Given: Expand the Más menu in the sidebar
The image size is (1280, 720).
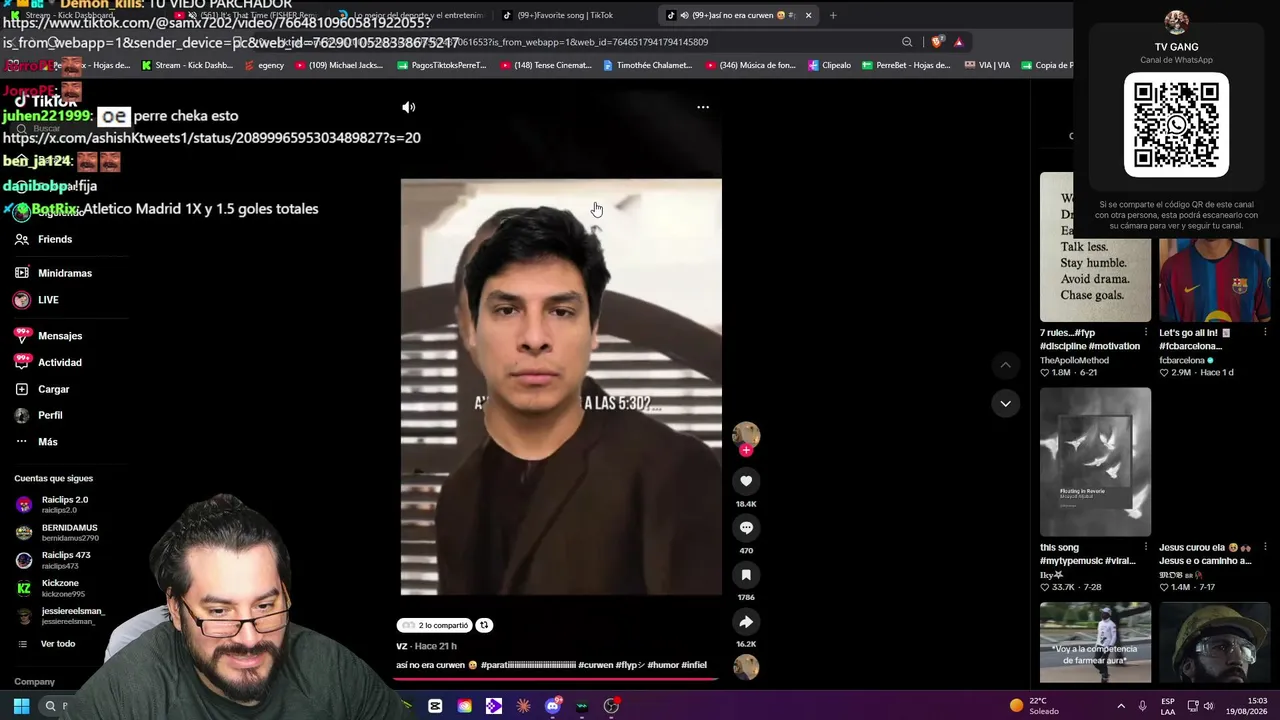Looking at the screenshot, I should tap(36, 442).
